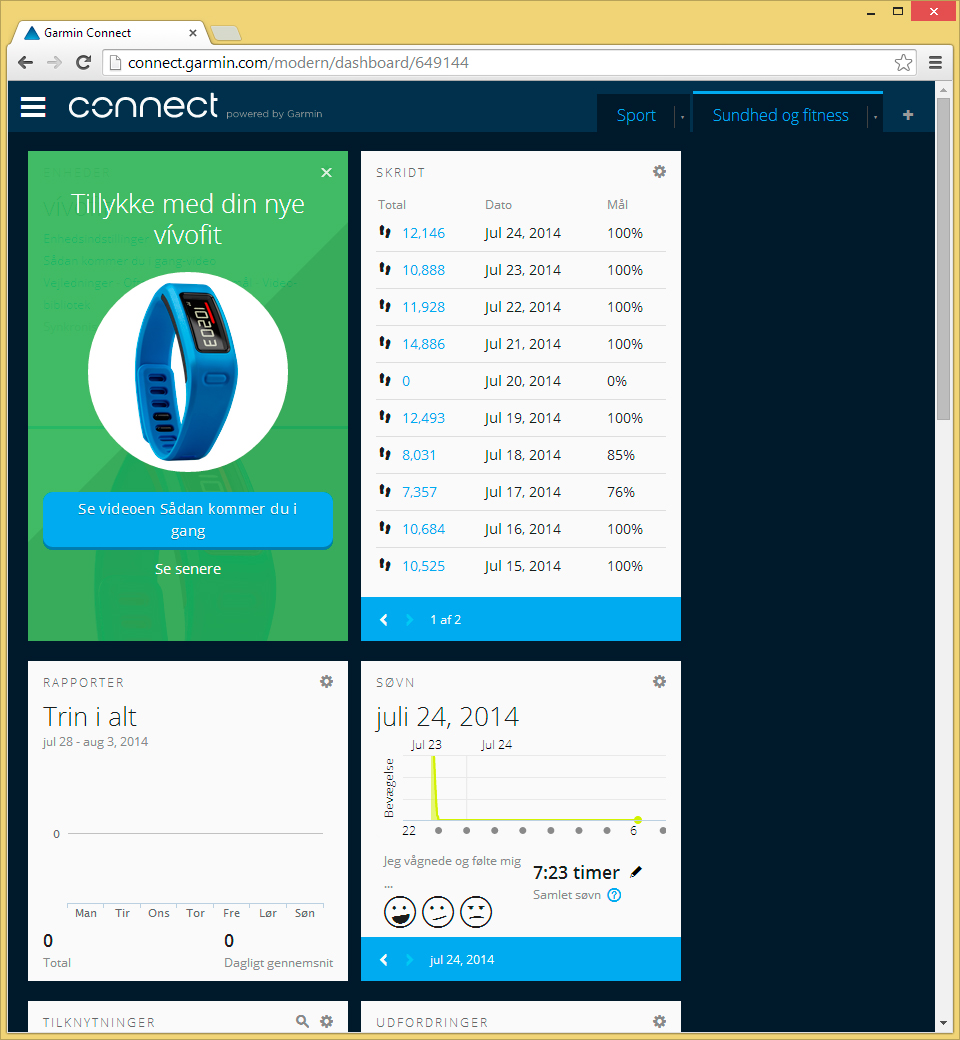This screenshot has width=960, height=1040.
Task: Click the sleep chart end point marker
Action: [638, 820]
